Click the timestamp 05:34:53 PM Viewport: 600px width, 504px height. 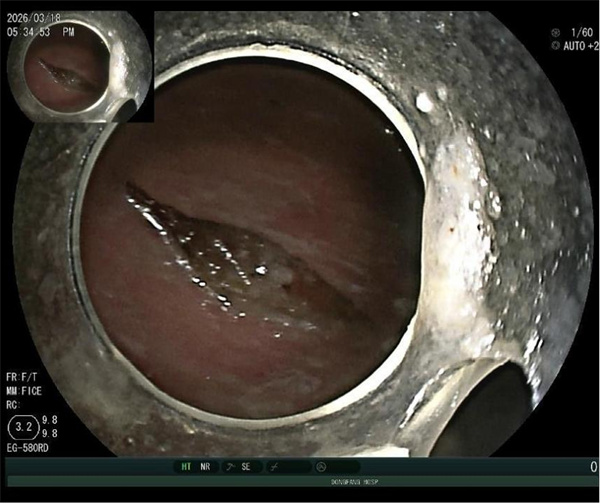point(44,32)
